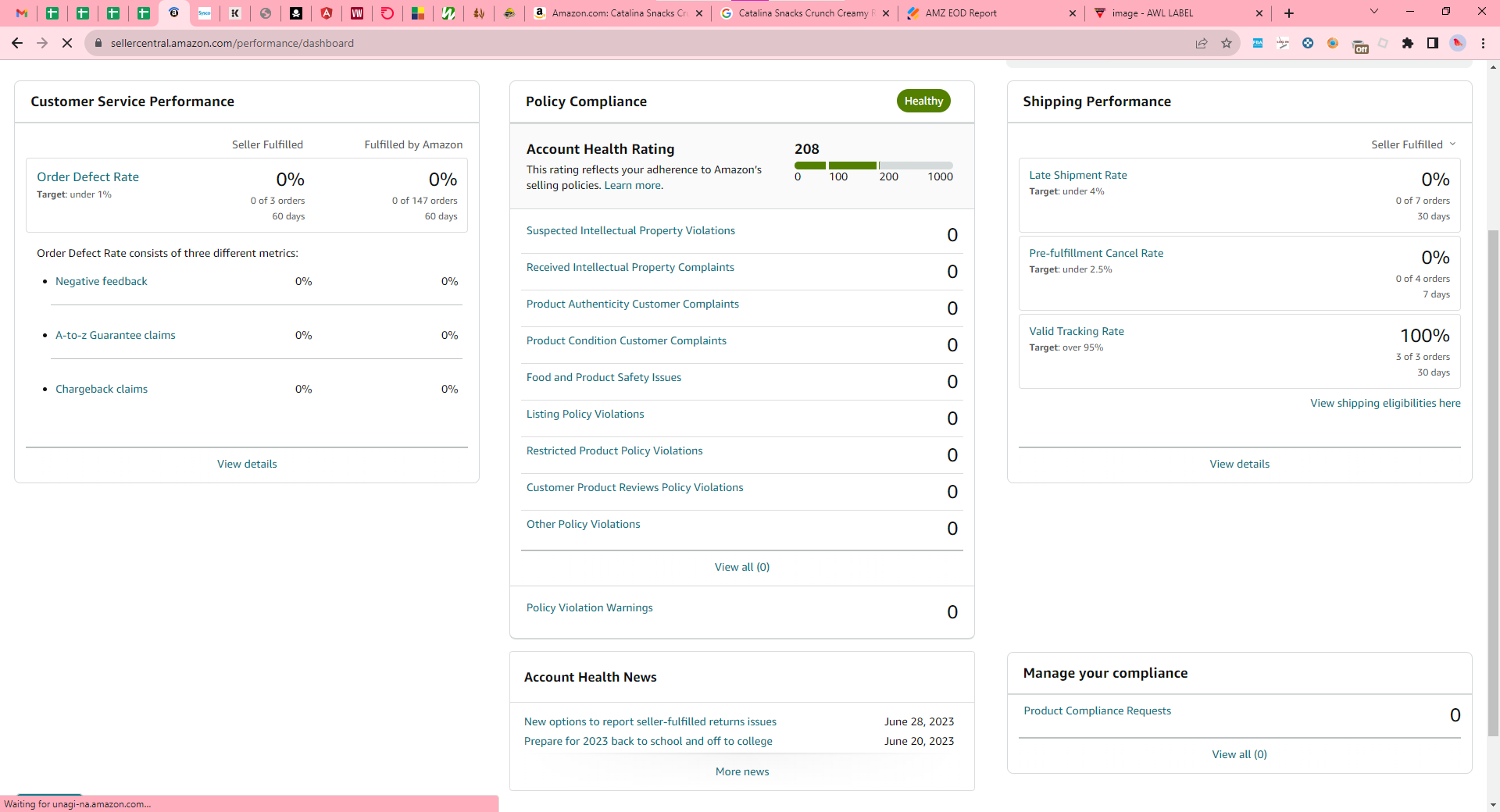Go forward to the next page
The height and width of the screenshot is (812, 1500).
[x=42, y=43]
